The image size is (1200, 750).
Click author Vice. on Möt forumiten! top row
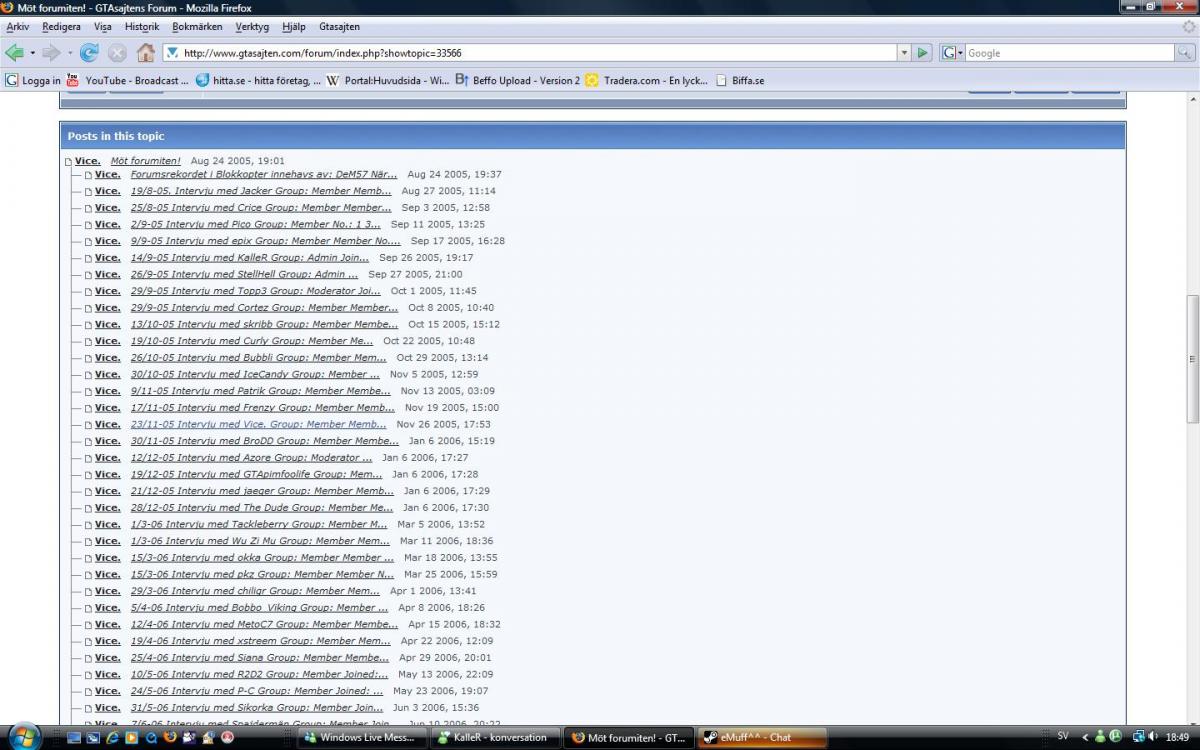coord(88,161)
